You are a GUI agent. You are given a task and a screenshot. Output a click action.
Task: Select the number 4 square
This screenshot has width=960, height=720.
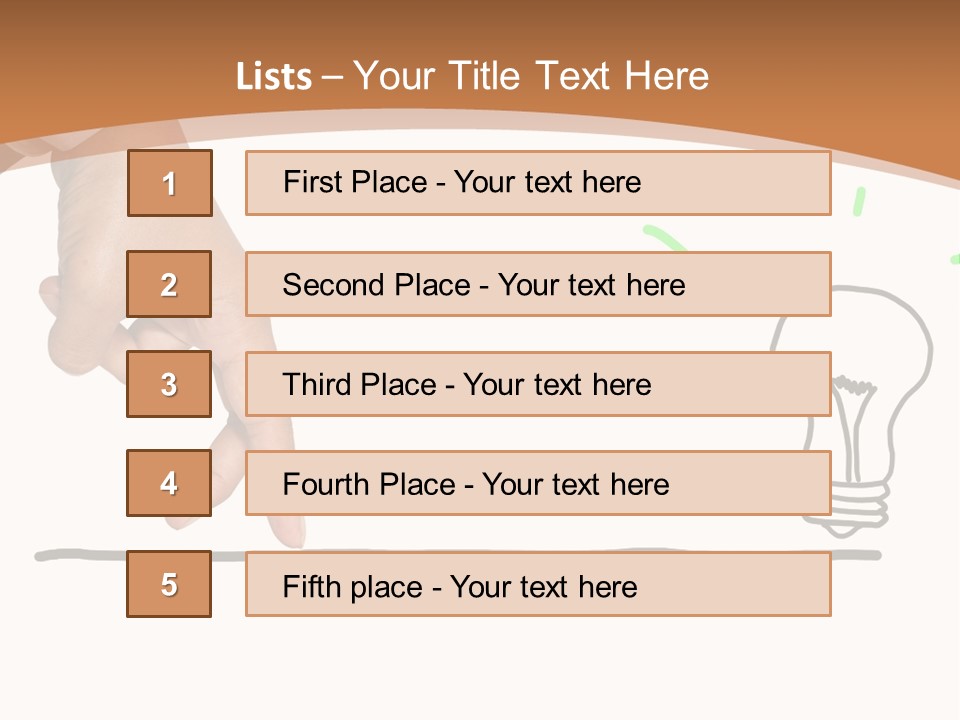(169, 483)
